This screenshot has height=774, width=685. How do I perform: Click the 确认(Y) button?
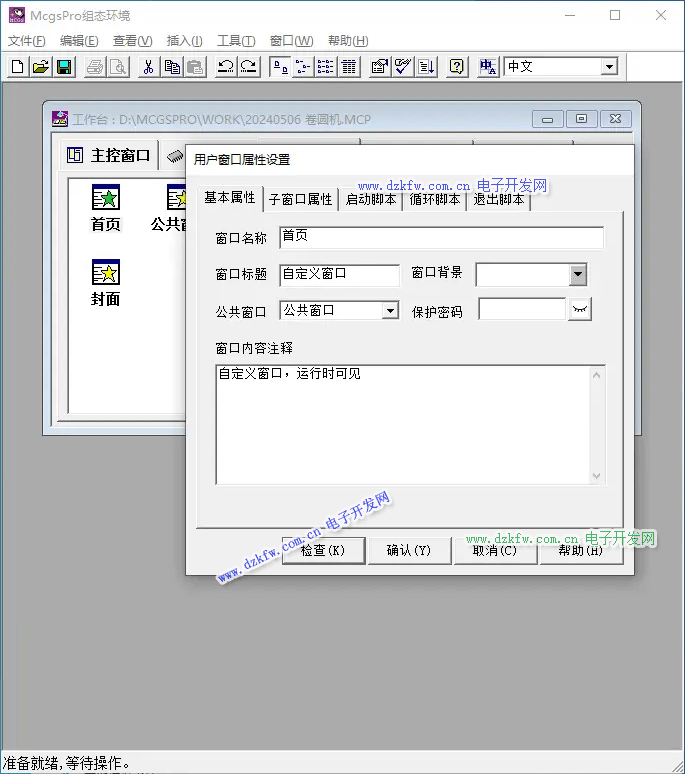(409, 550)
